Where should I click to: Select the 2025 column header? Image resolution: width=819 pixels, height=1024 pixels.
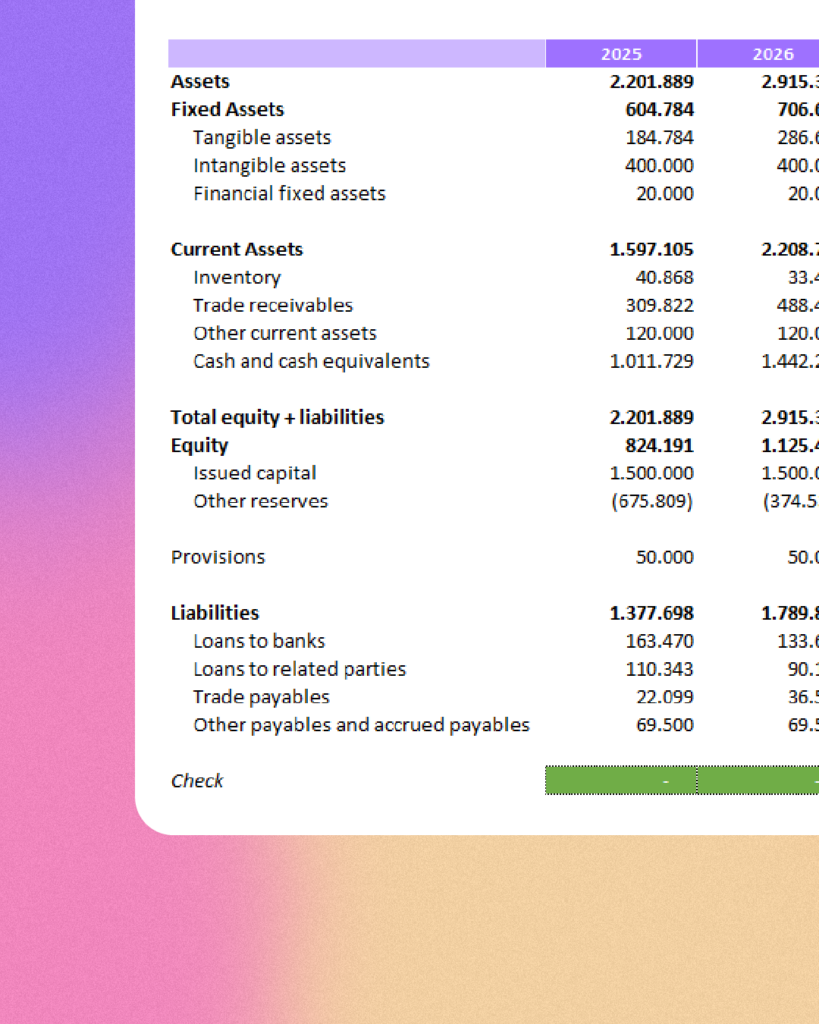[621, 53]
